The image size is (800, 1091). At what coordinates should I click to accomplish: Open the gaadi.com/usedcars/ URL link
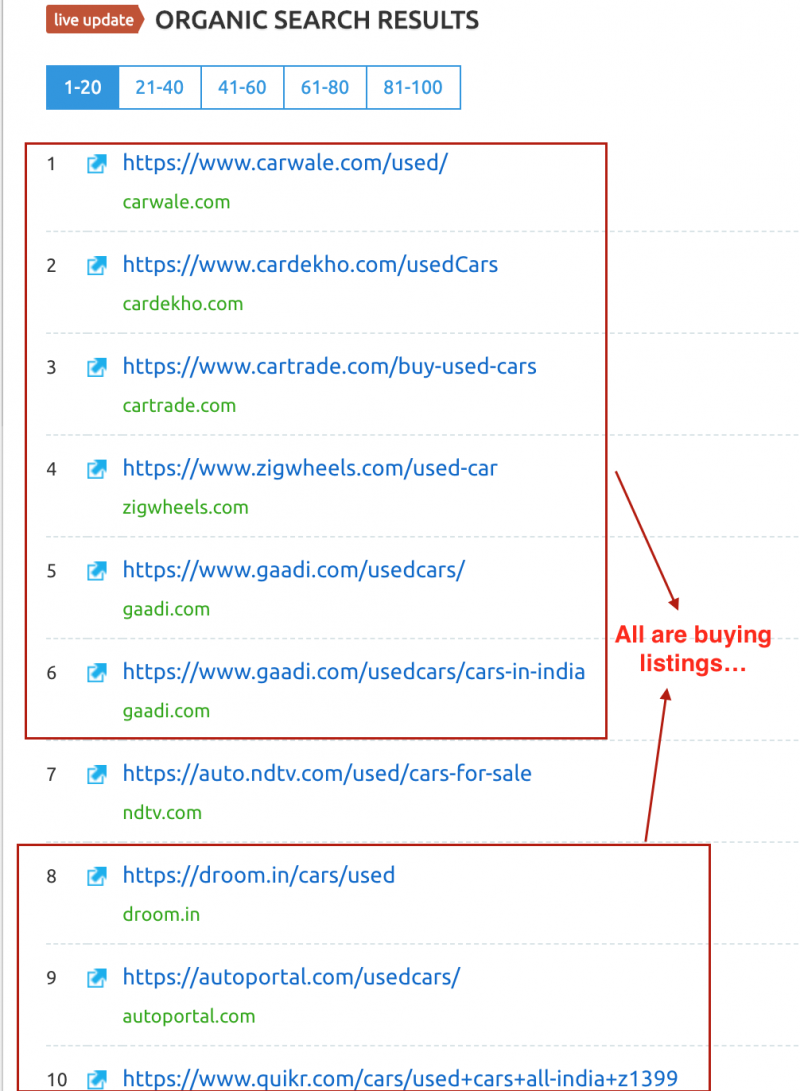(x=294, y=570)
